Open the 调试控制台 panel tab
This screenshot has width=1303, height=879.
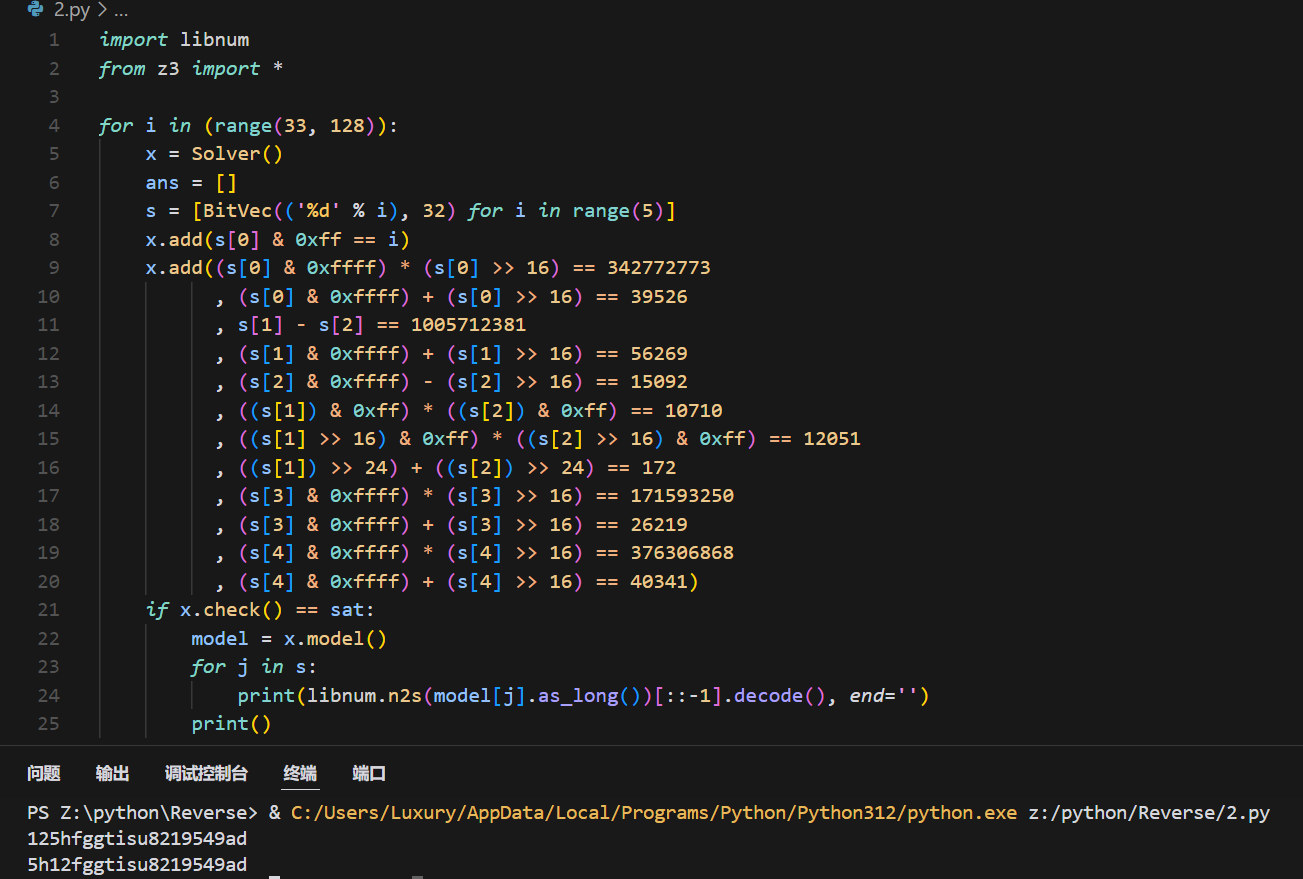click(x=206, y=773)
